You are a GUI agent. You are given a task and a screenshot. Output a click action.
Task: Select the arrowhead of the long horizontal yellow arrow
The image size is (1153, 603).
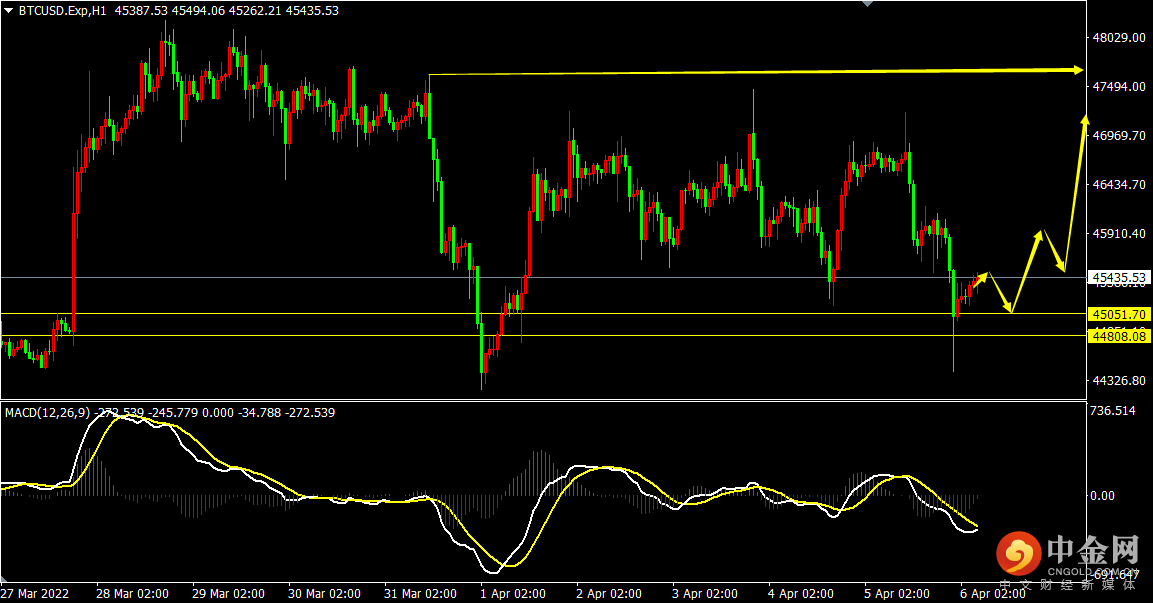[1077, 70]
